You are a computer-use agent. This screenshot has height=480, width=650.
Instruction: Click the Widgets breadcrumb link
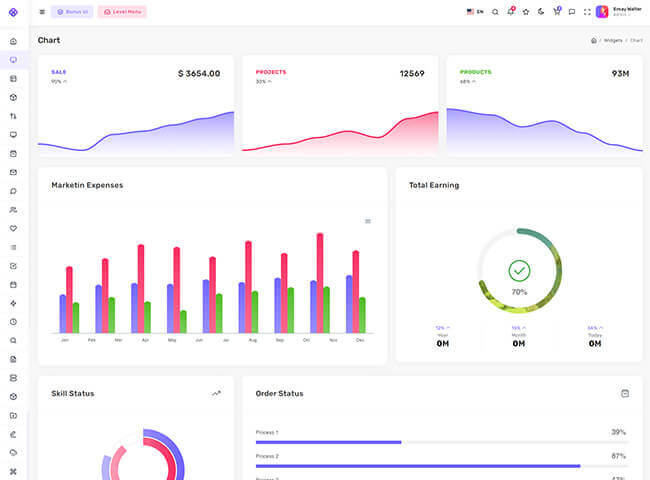[x=613, y=41]
